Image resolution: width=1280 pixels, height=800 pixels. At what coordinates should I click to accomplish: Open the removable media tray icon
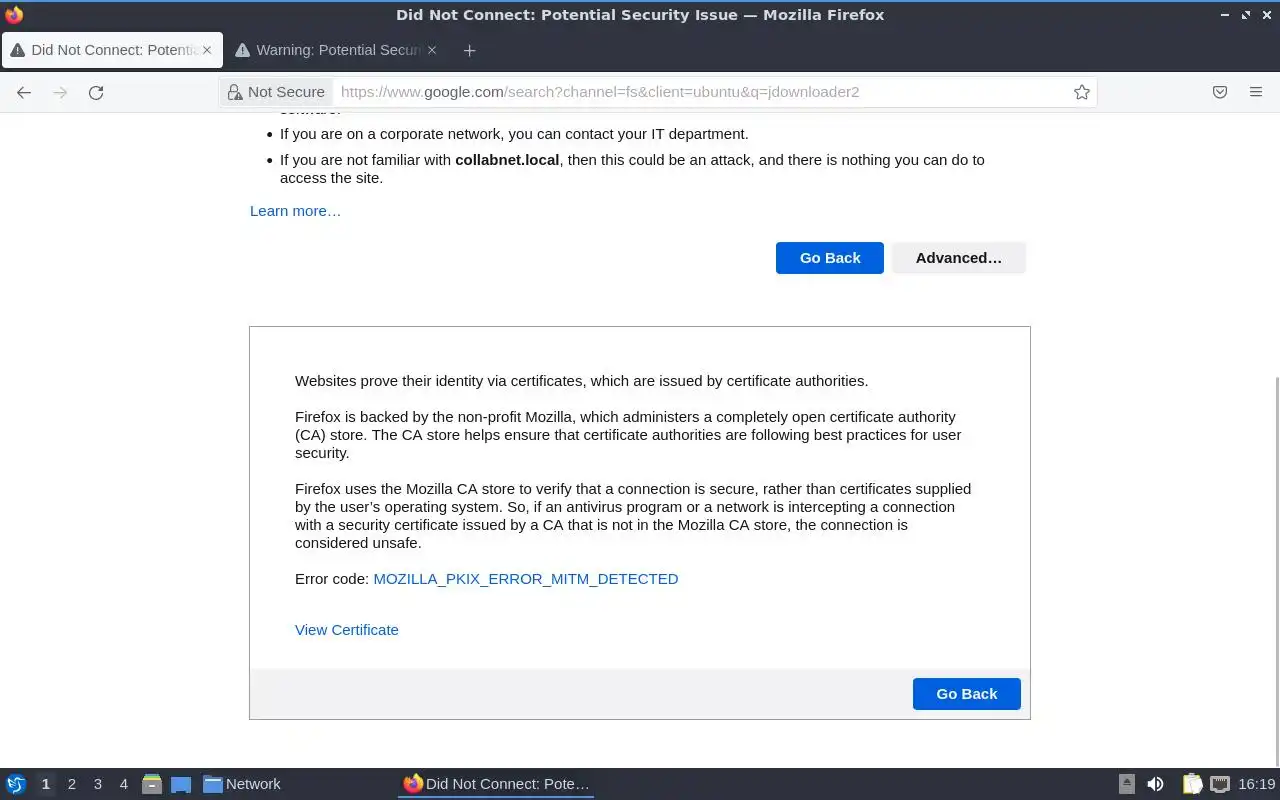pos(1127,784)
